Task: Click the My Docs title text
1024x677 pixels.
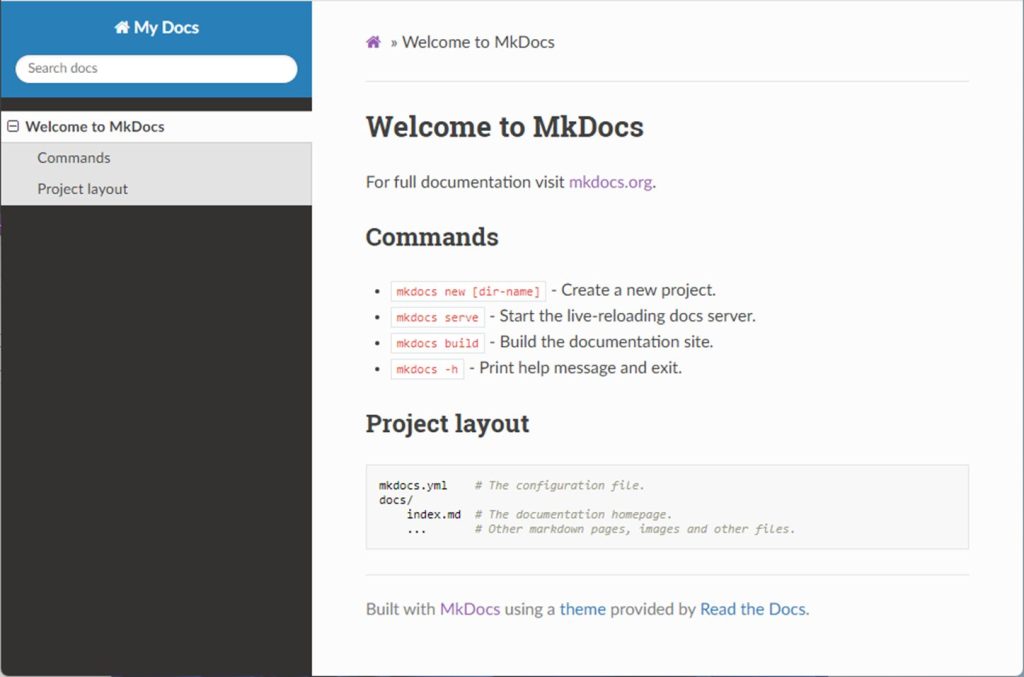Action: coord(166,28)
